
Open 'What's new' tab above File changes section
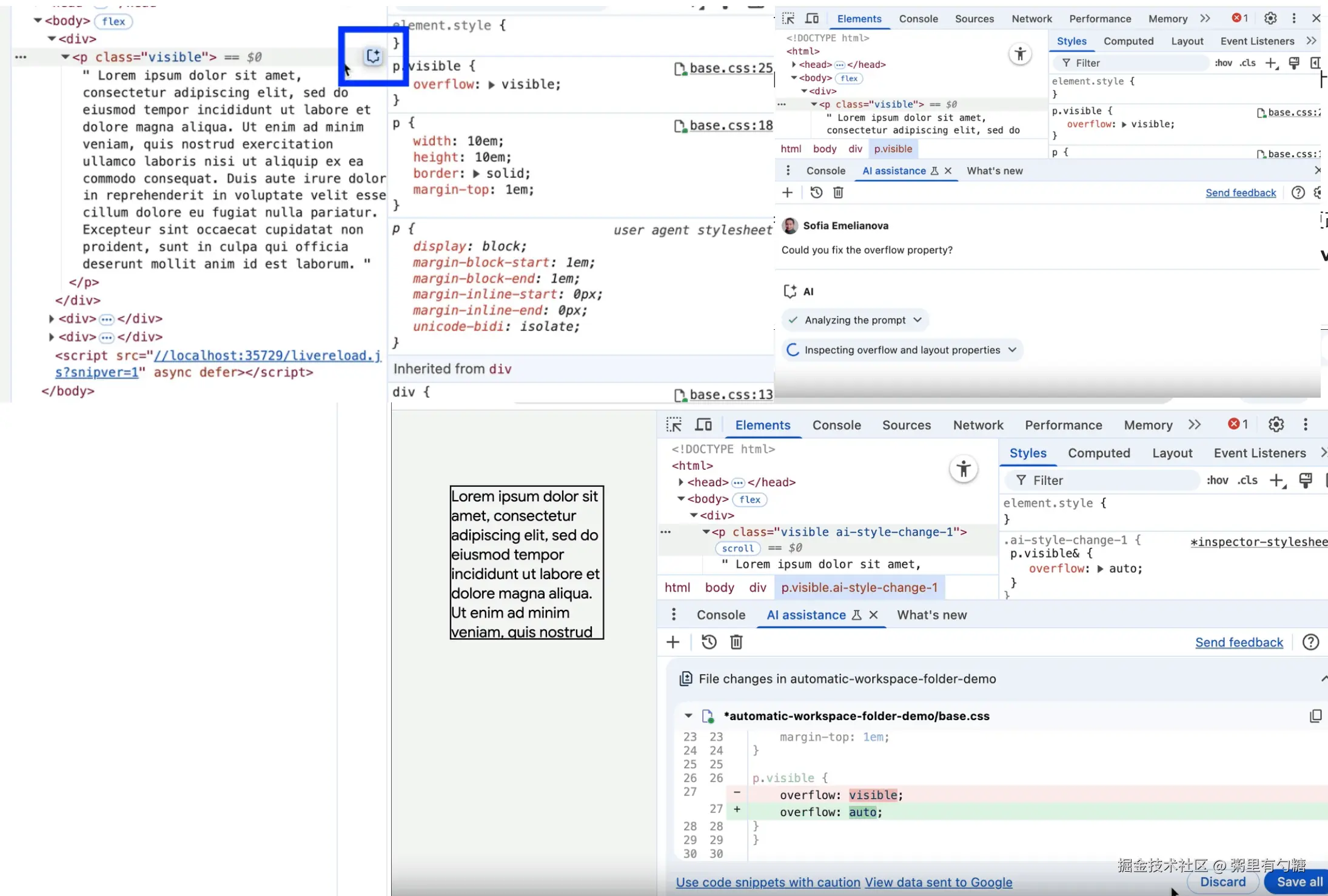(931, 615)
